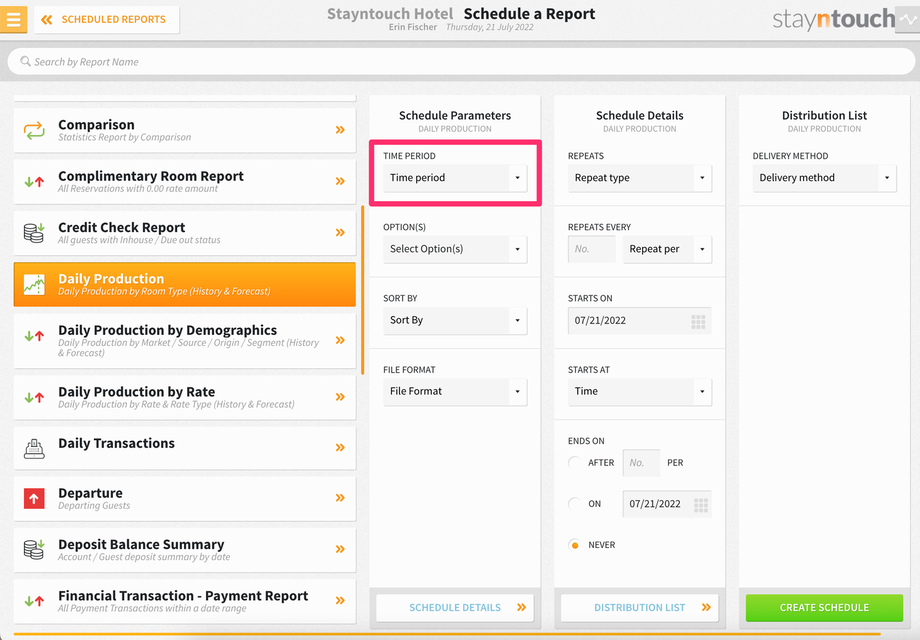
Task: Open Credit Check Report chevron arrow
Action: (340, 233)
